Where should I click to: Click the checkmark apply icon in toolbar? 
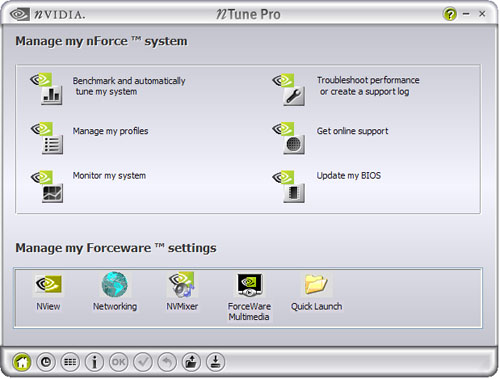tap(143, 362)
